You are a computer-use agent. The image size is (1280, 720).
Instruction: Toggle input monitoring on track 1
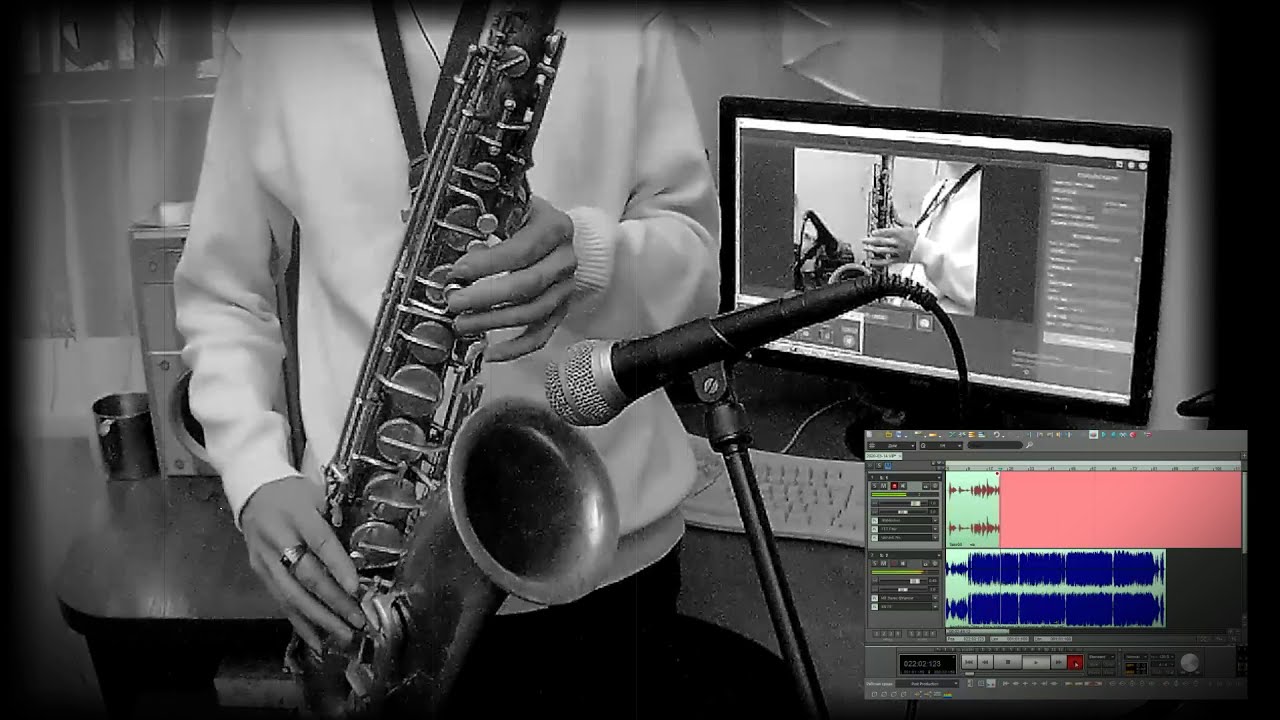tap(903, 486)
